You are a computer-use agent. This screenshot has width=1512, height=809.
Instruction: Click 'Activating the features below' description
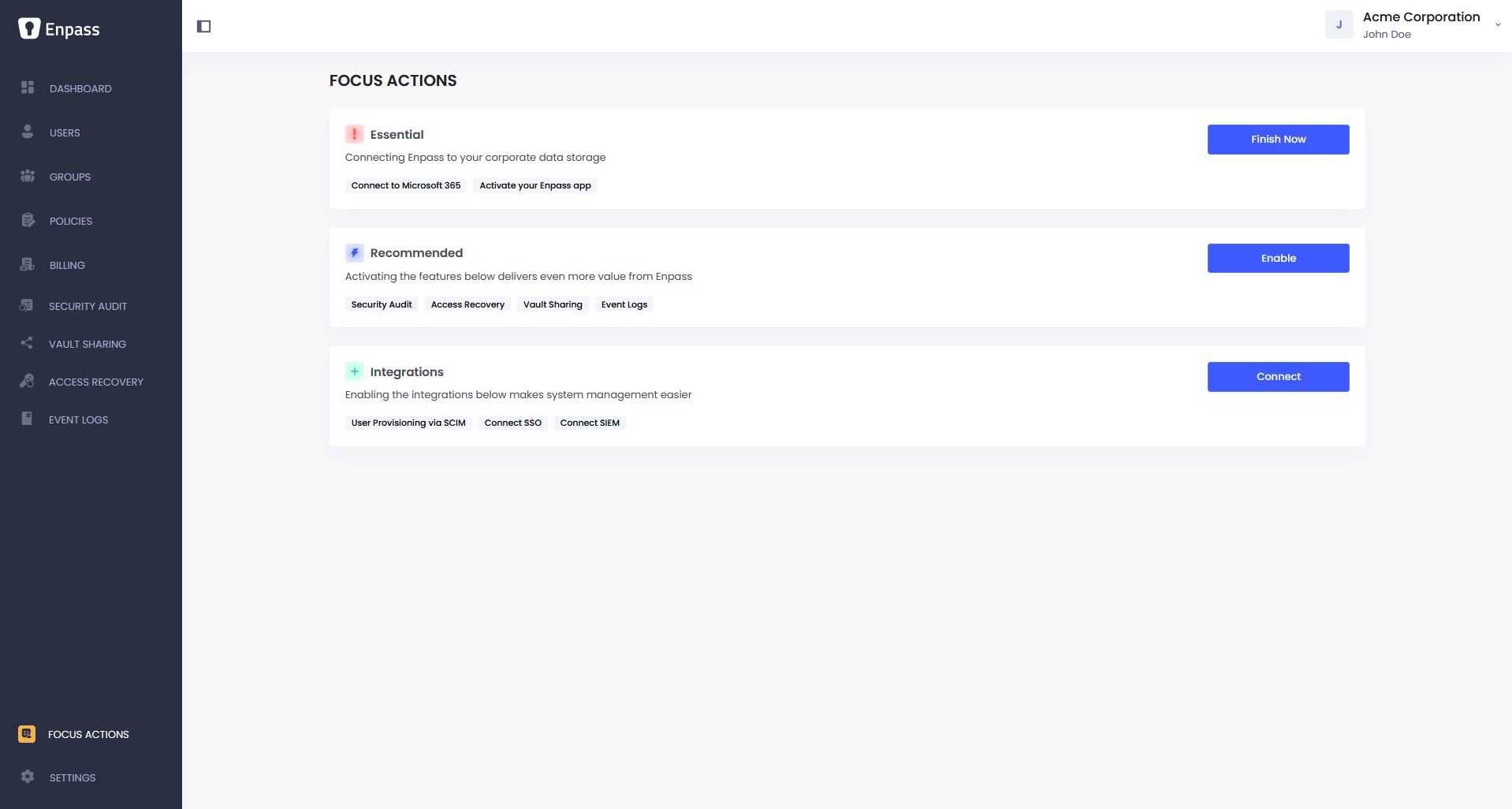(519, 277)
